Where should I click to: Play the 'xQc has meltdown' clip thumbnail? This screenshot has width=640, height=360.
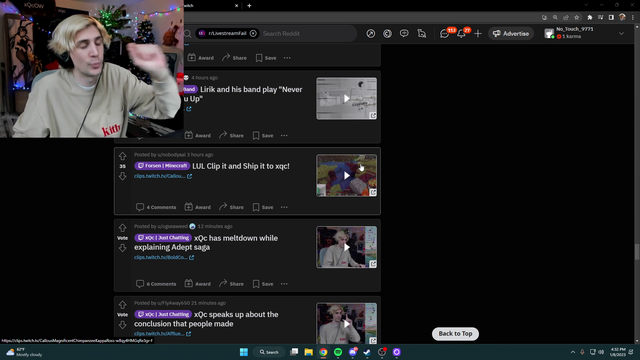[x=347, y=247]
